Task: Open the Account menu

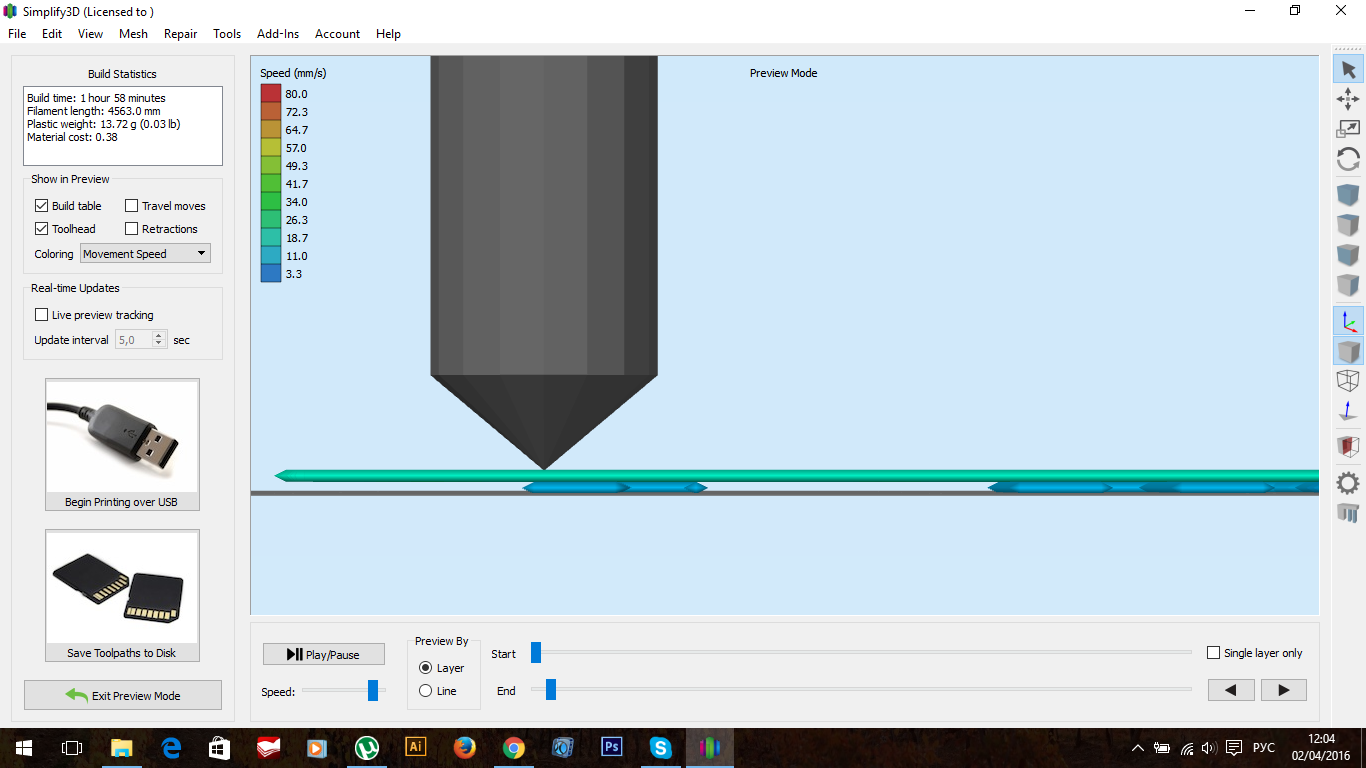Action: 337,34
